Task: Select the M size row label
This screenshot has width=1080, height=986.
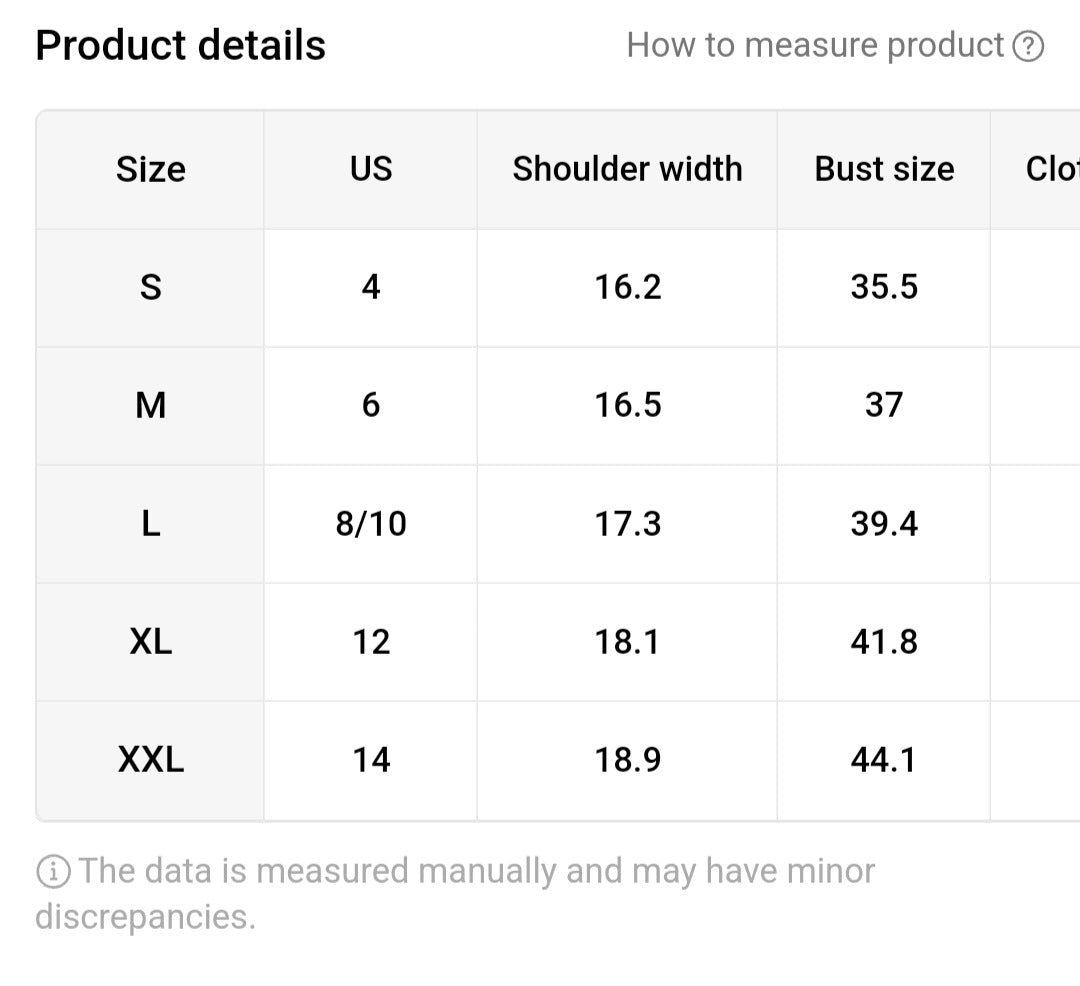Action: point(150,405)
